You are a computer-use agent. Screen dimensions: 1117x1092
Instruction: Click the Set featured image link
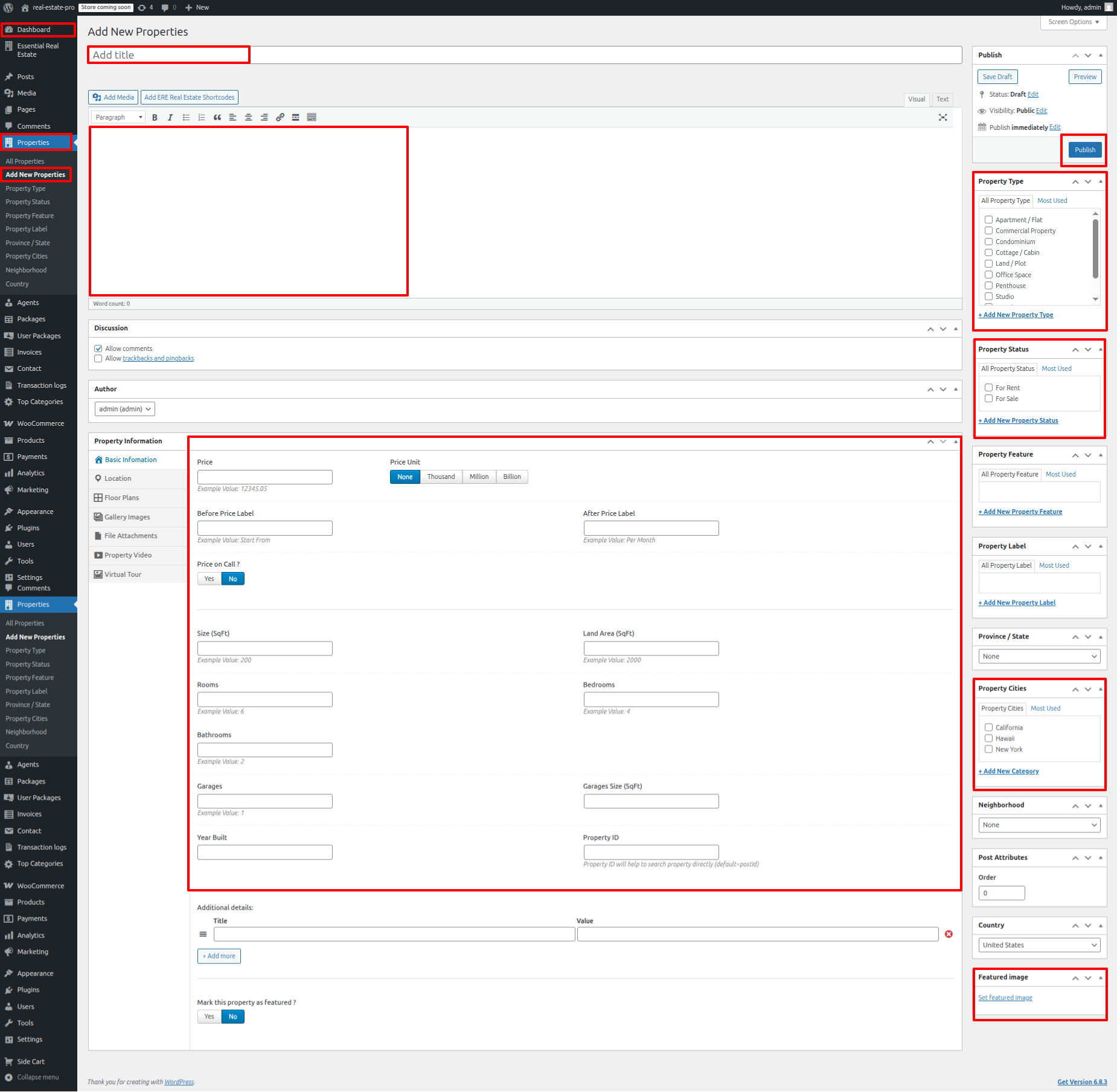[1005, 998]
